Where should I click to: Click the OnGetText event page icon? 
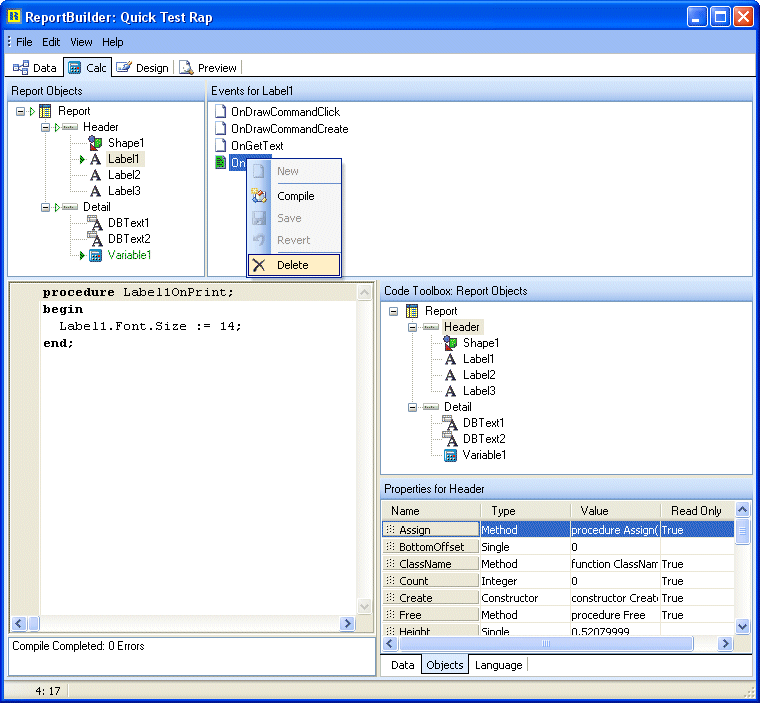(221, 145)
